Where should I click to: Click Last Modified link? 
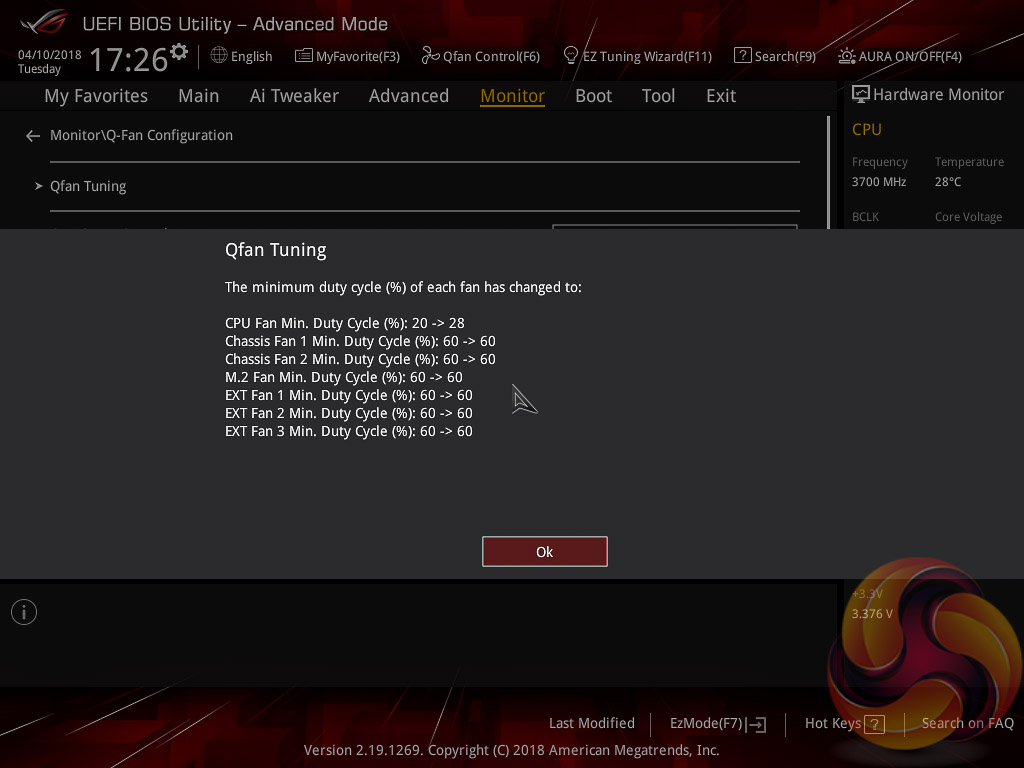click(592, 723)
